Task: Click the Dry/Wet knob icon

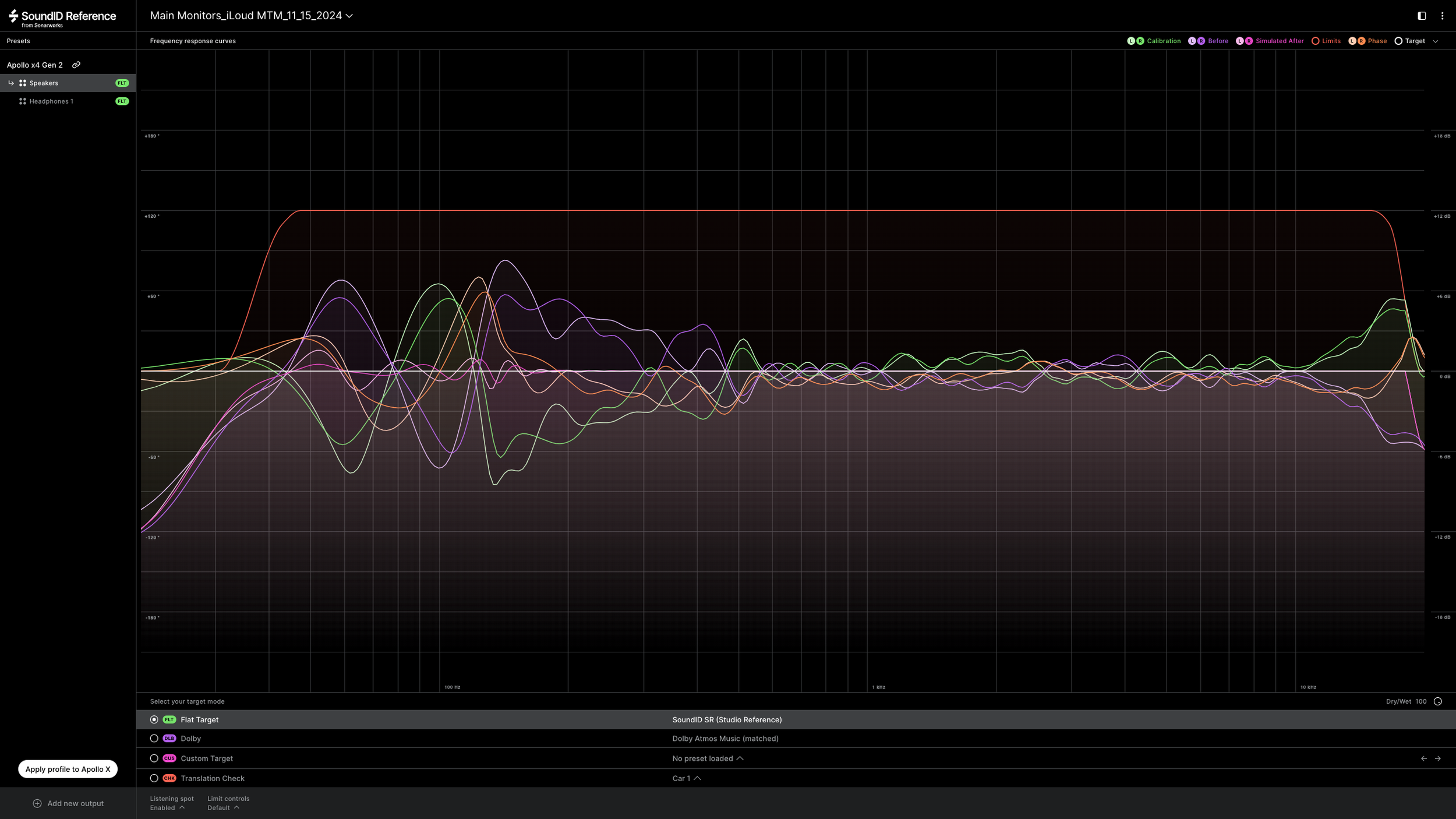Action: [1437, 701]
